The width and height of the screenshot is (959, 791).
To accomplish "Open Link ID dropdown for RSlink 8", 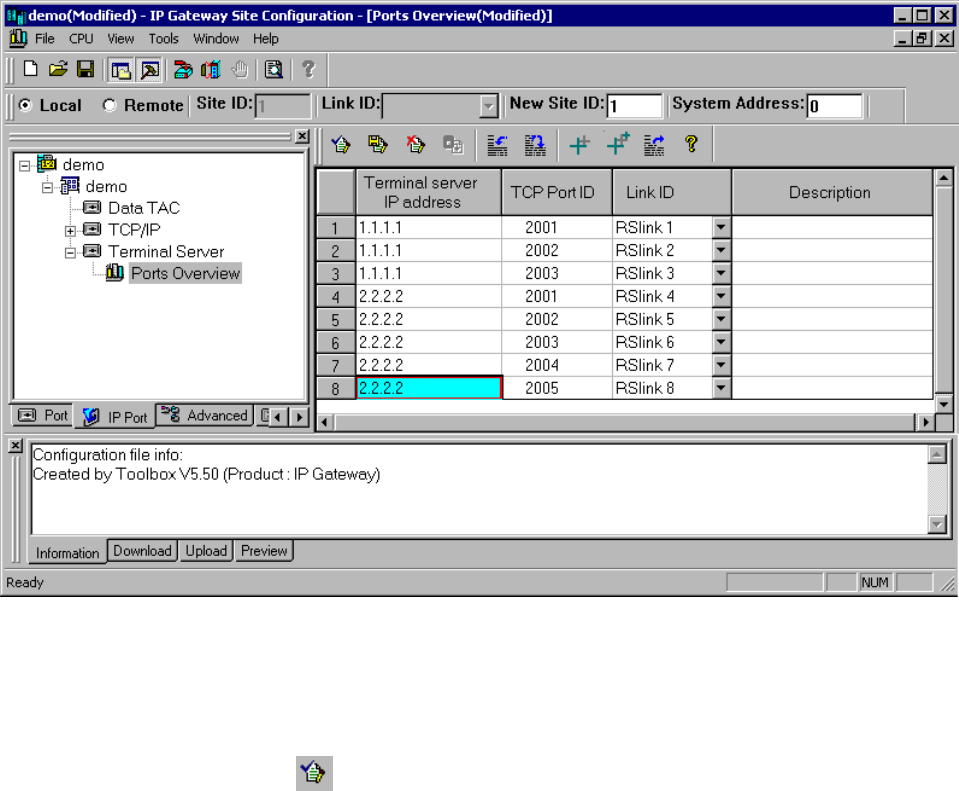I will coord(721,388).
